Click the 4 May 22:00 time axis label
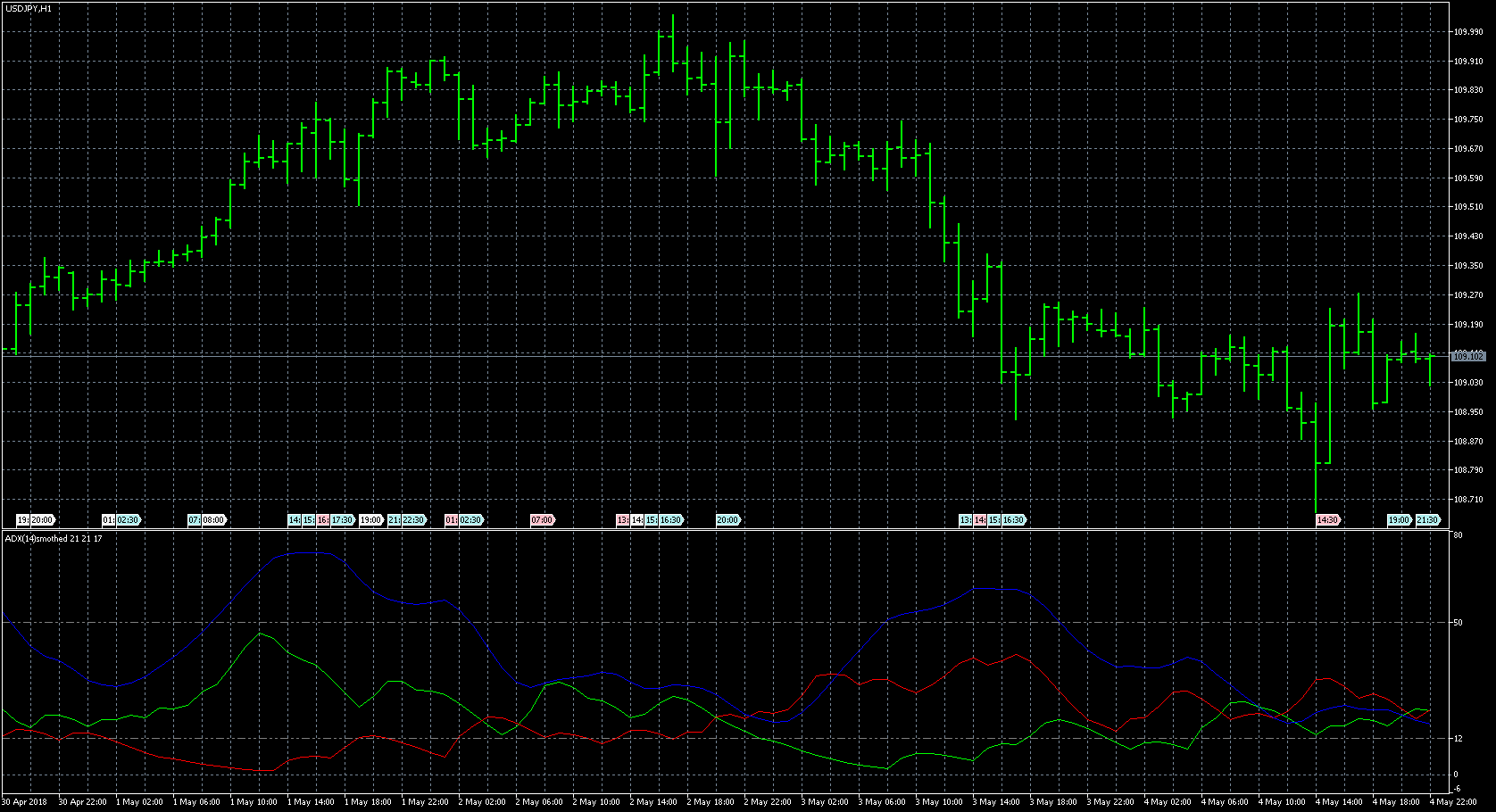1496x812 pixels. click(1455, 802)
